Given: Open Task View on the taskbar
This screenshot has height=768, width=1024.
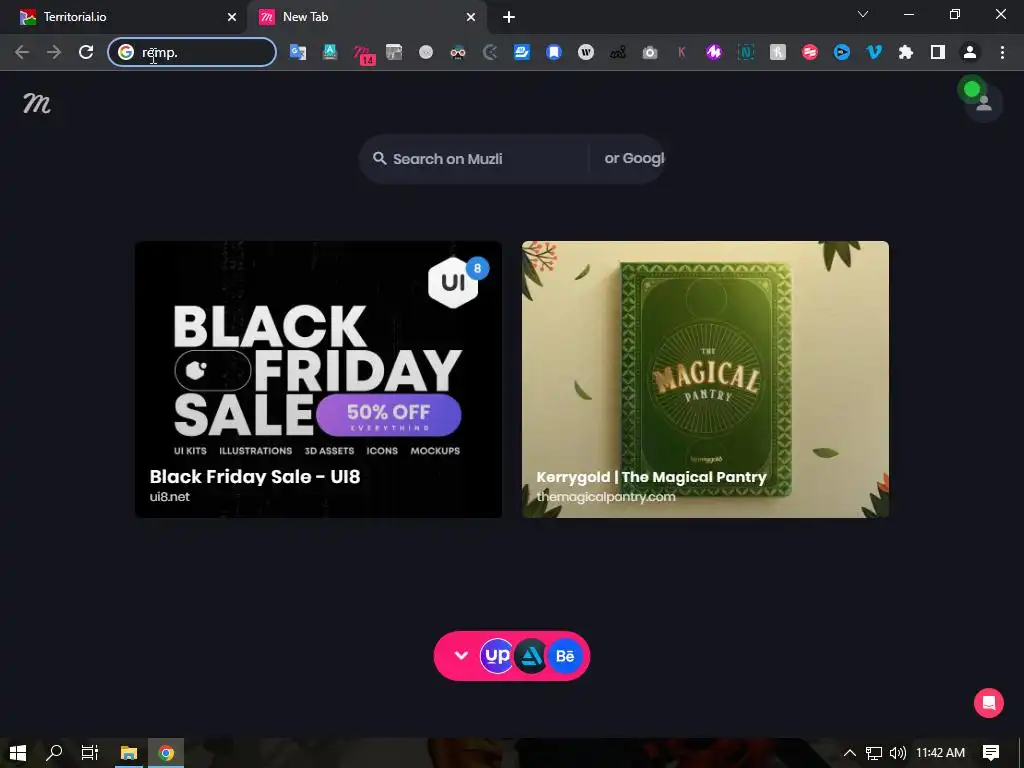Looking at the screenshot, I should point(90,753).
